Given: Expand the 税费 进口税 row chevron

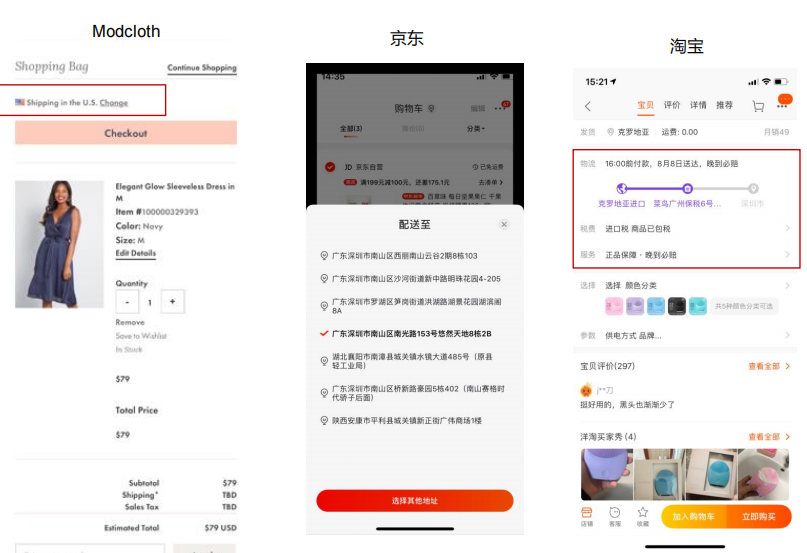Looking at the screenshot, I should tap(787, 228).
